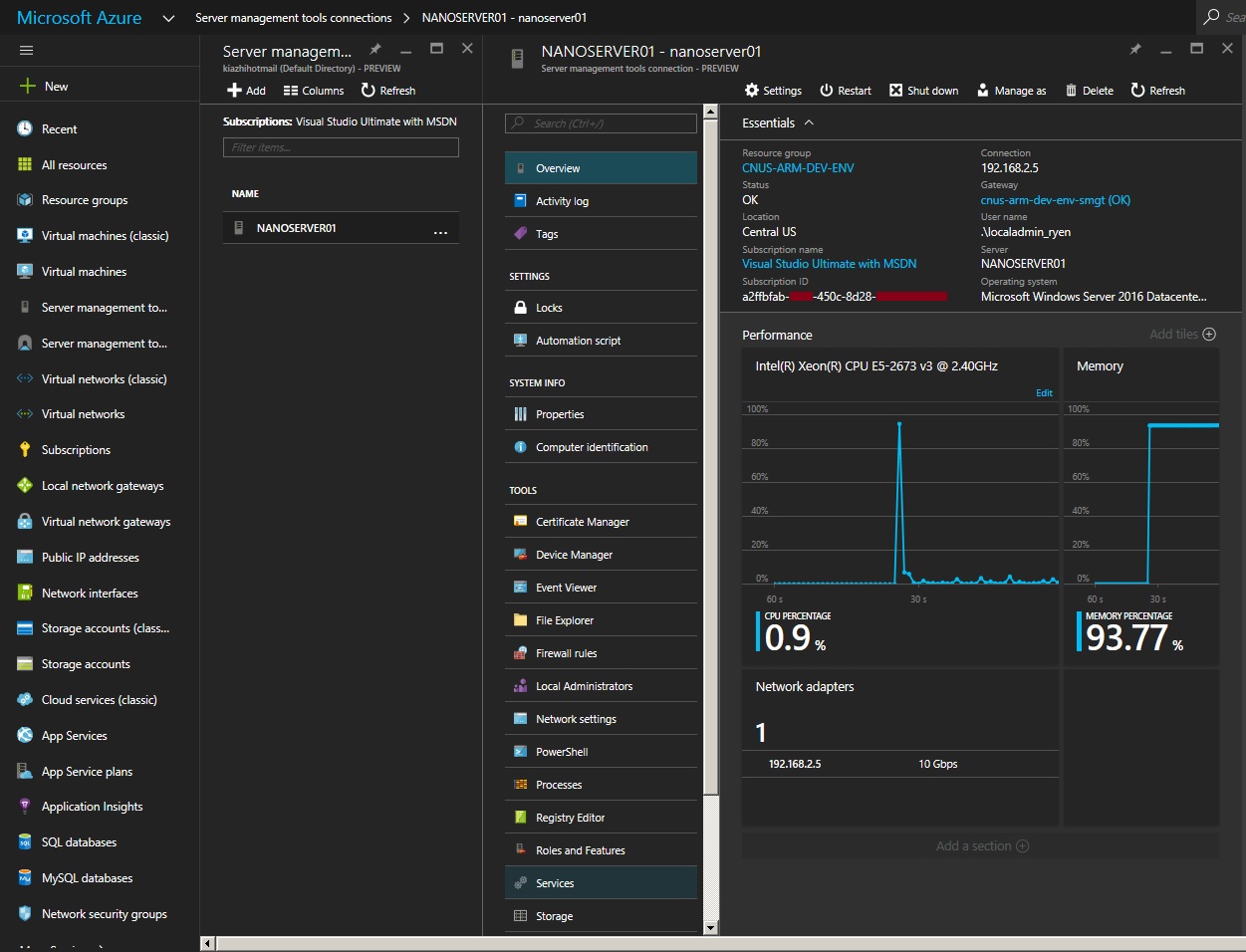1246x952 pixels.
Task: Open Services tool
Action: click(x=601, y=883)
